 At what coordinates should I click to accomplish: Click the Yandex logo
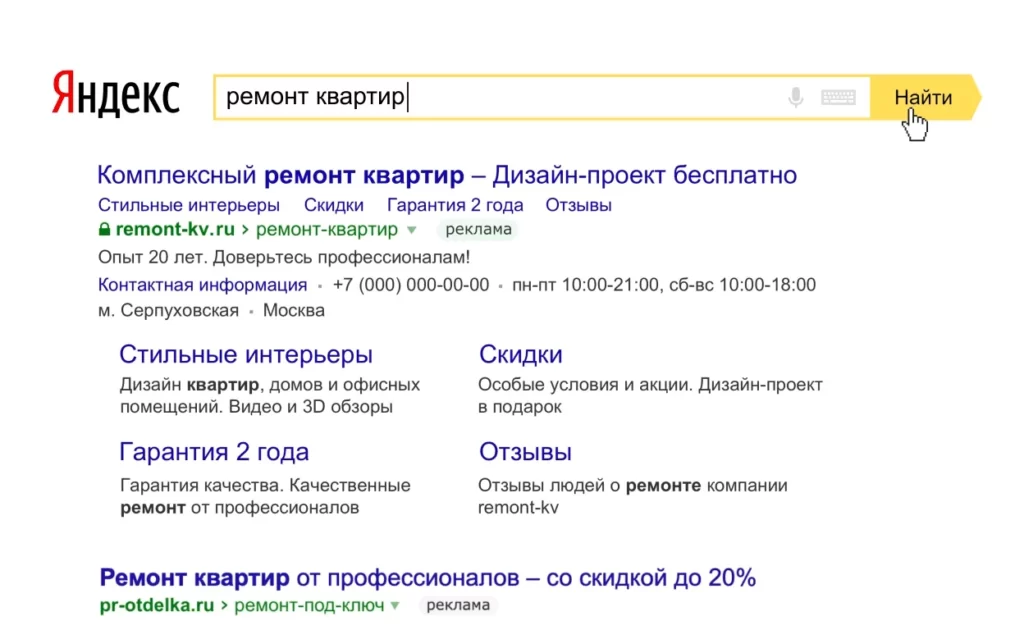(116, 95)
